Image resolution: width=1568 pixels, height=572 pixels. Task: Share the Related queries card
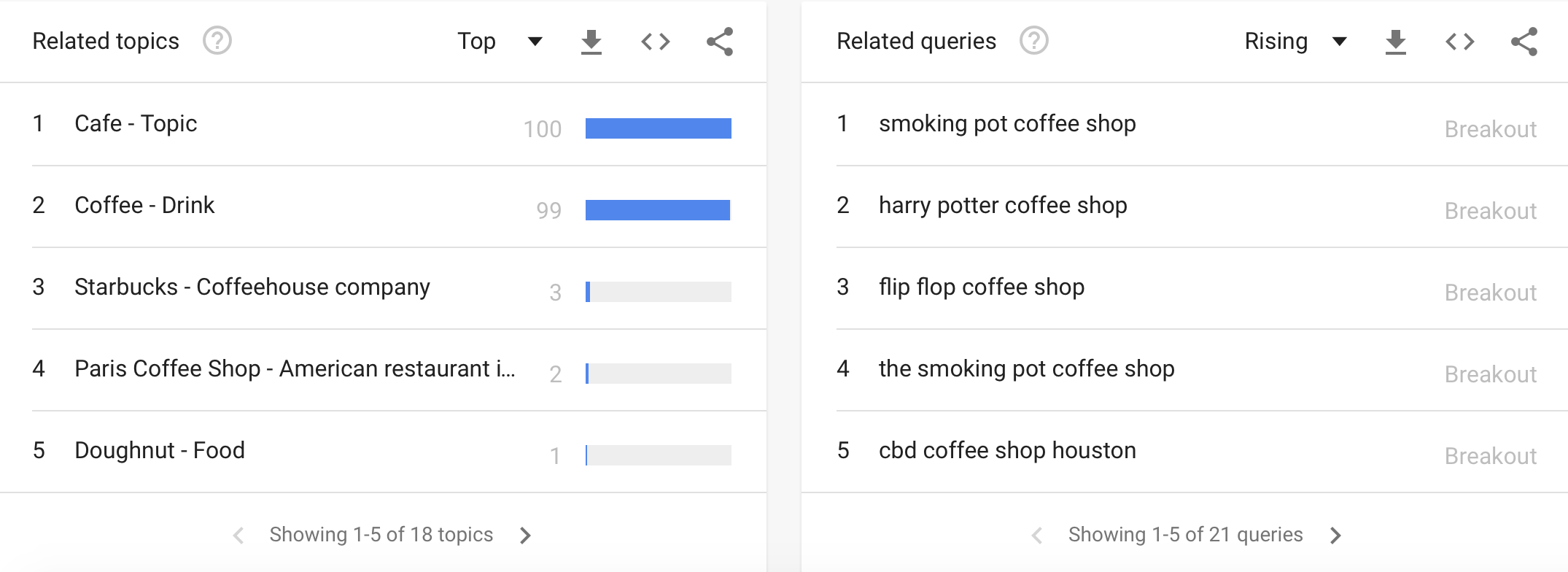coord(1524,42)
